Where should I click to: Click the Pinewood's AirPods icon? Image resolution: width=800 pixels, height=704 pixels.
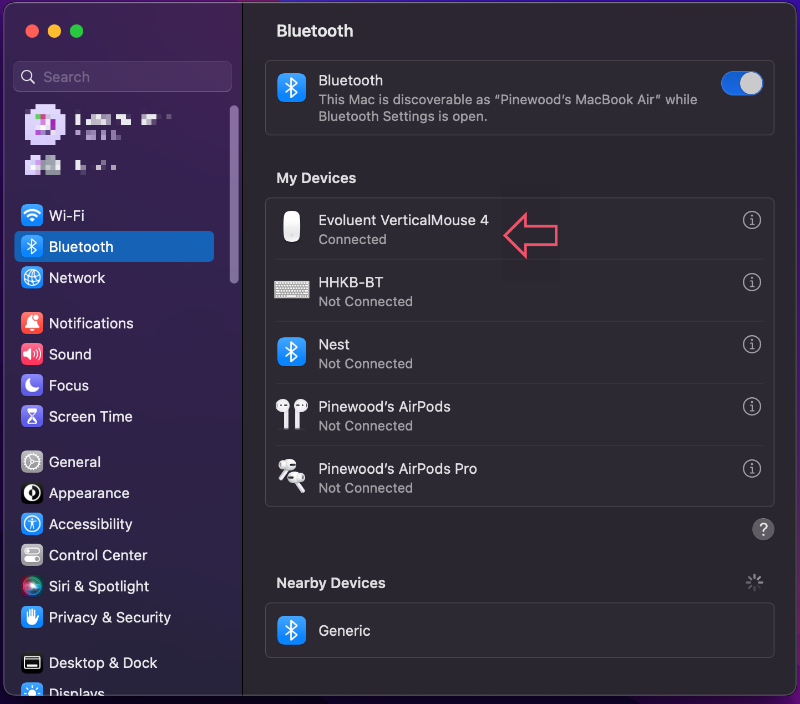291,414
